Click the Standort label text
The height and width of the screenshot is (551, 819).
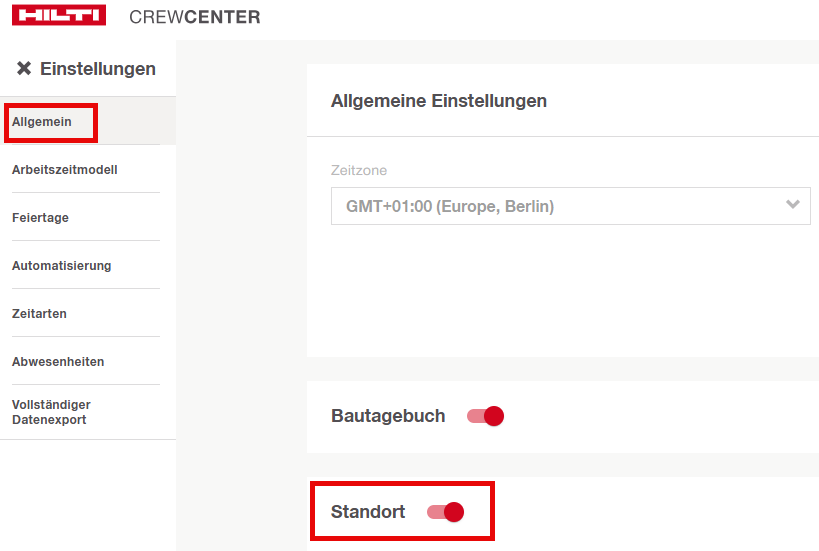pos(368,512)
